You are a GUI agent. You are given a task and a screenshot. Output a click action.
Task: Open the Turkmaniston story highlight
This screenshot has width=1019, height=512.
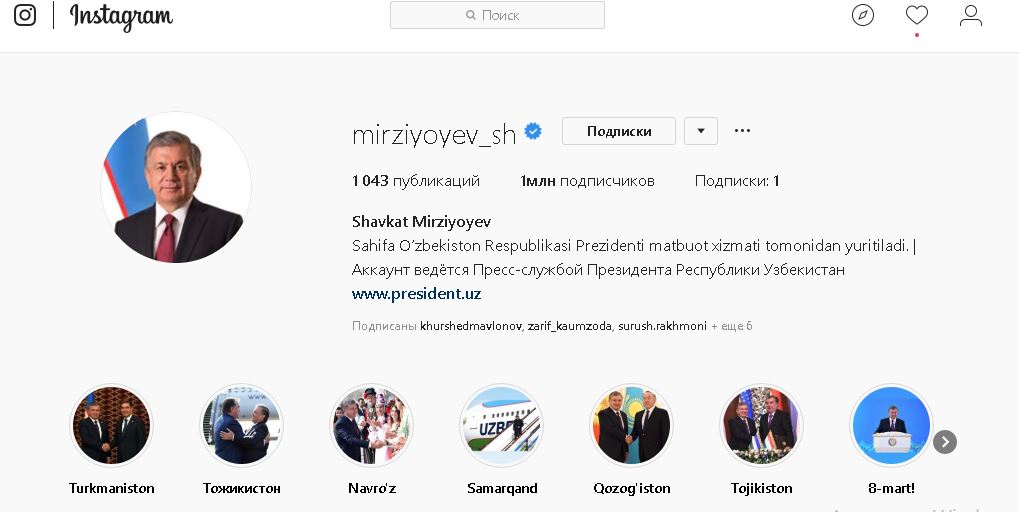[111, 426]
